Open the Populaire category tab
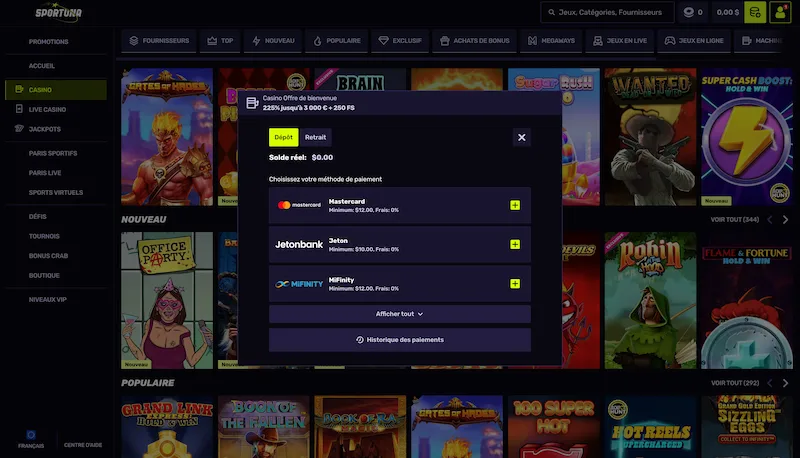Screen dimensions: 800x458 point(336,41)
